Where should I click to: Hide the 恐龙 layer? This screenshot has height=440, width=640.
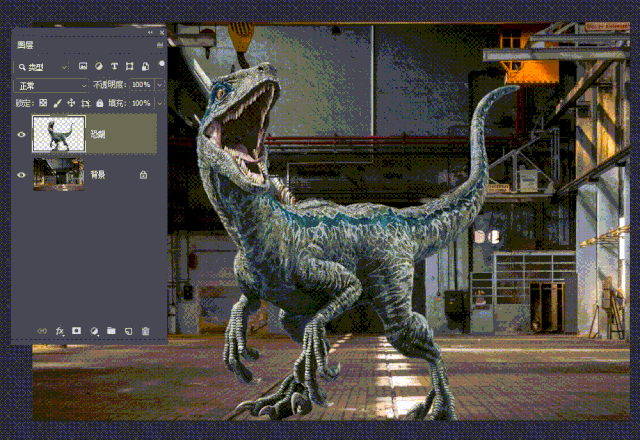21,134
